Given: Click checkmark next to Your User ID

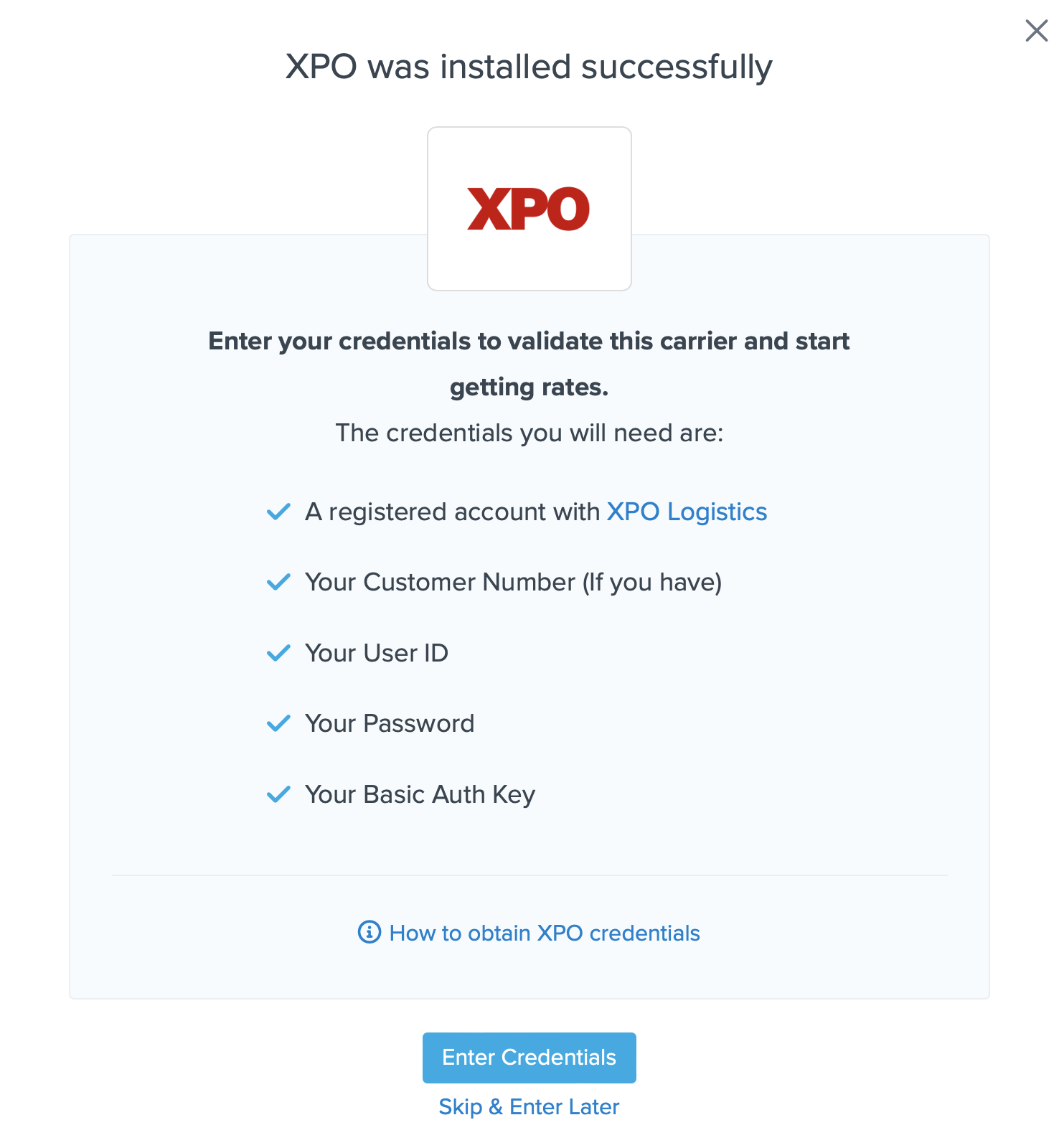Looking at the screenshot, I should 278,653.
